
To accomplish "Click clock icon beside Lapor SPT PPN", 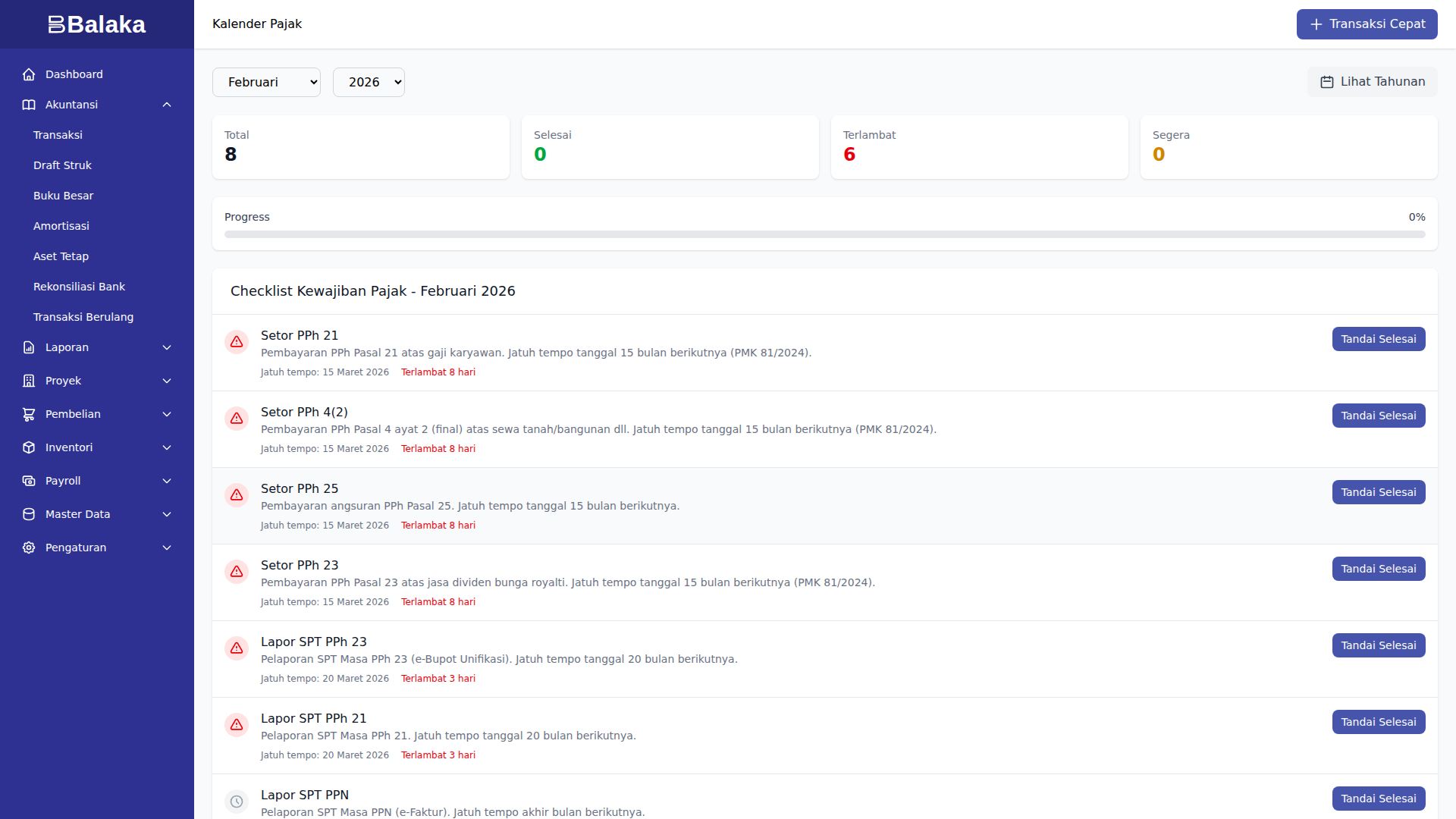I will pyautogui.click(x=237, y=802).
